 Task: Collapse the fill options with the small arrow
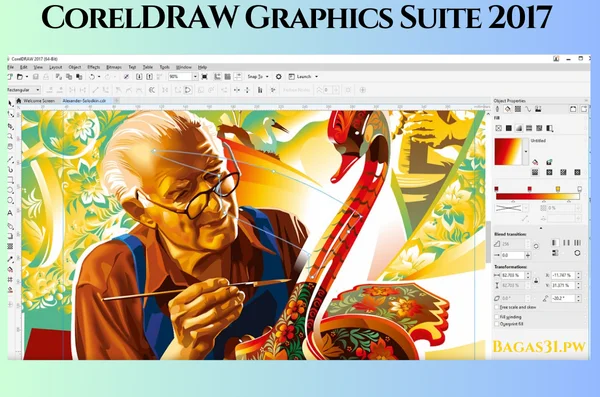click(x=541, y=228)
